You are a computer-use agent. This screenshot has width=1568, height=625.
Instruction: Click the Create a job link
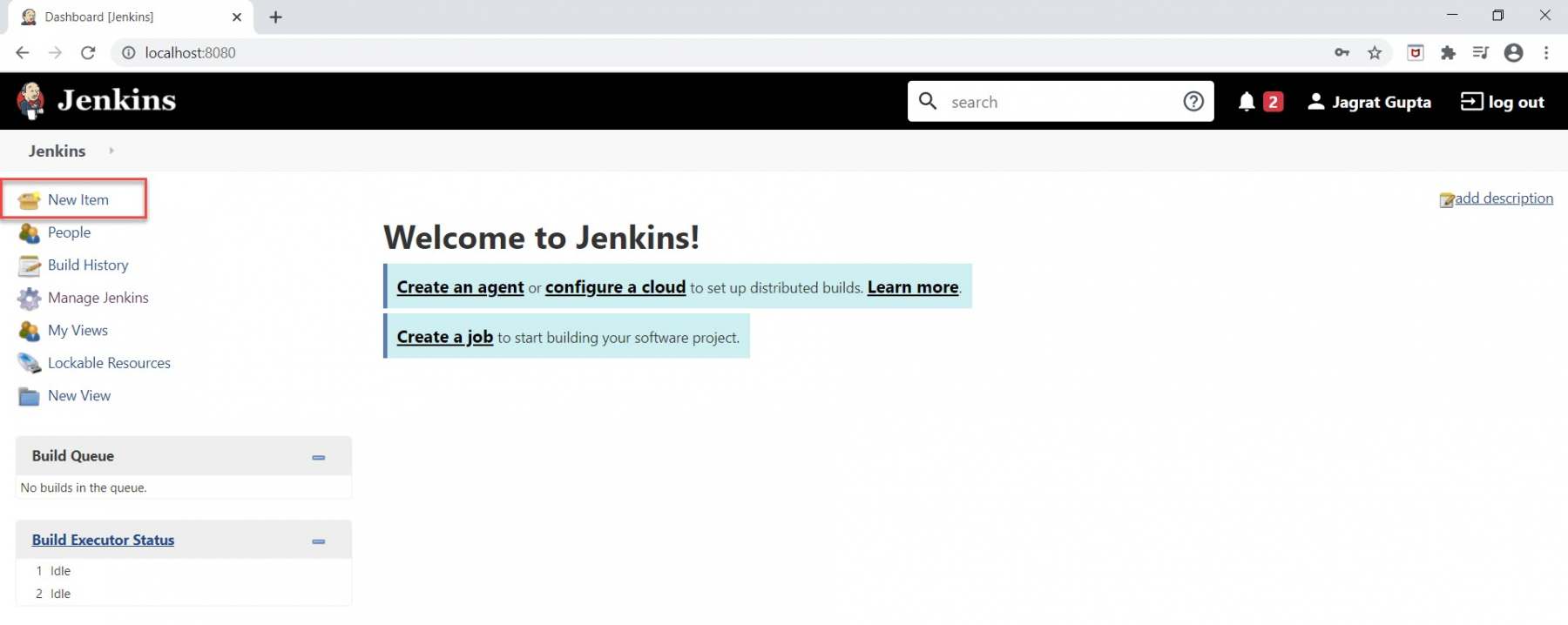click(x=445, y=337)
